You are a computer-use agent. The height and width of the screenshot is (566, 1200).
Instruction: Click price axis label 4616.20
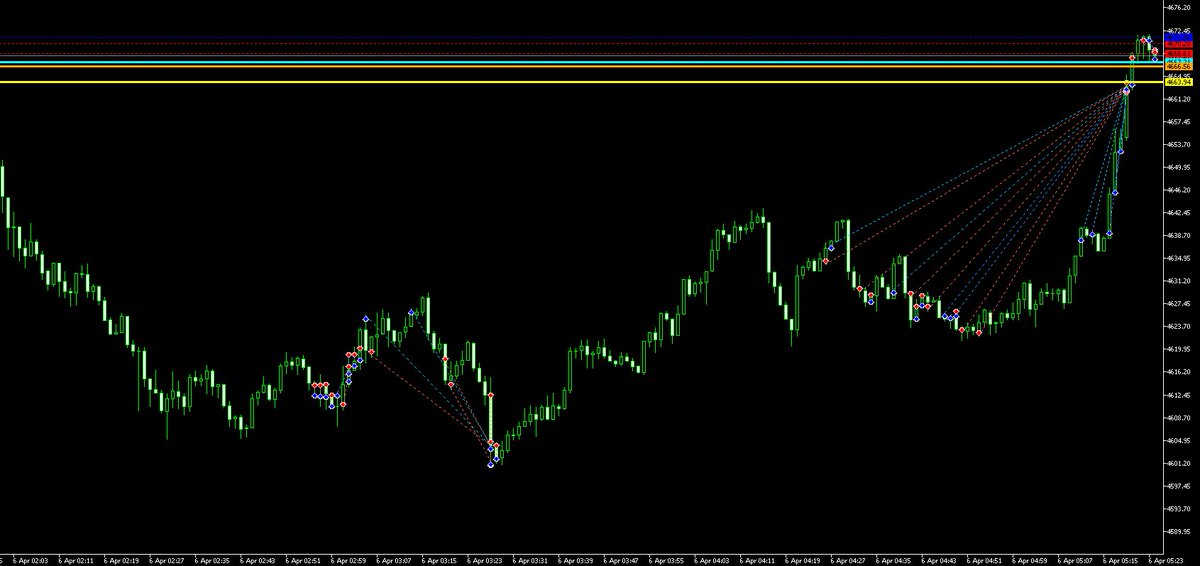click(x=1179, y=372)
